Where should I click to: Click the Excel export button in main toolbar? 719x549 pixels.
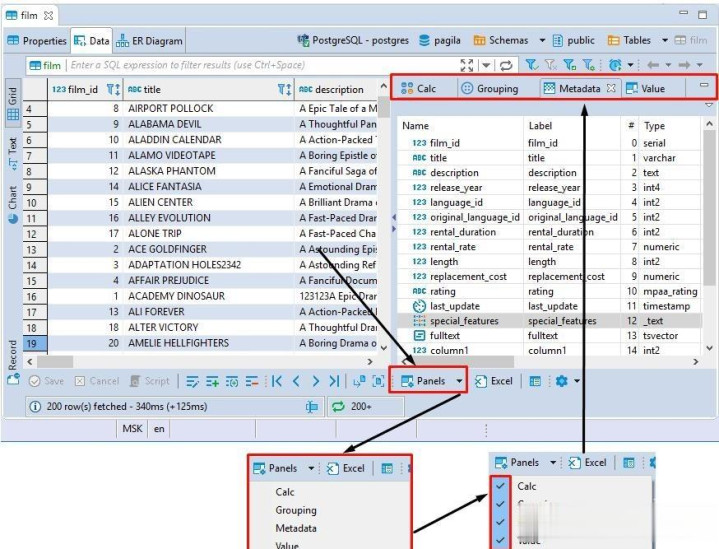point(494,381)
